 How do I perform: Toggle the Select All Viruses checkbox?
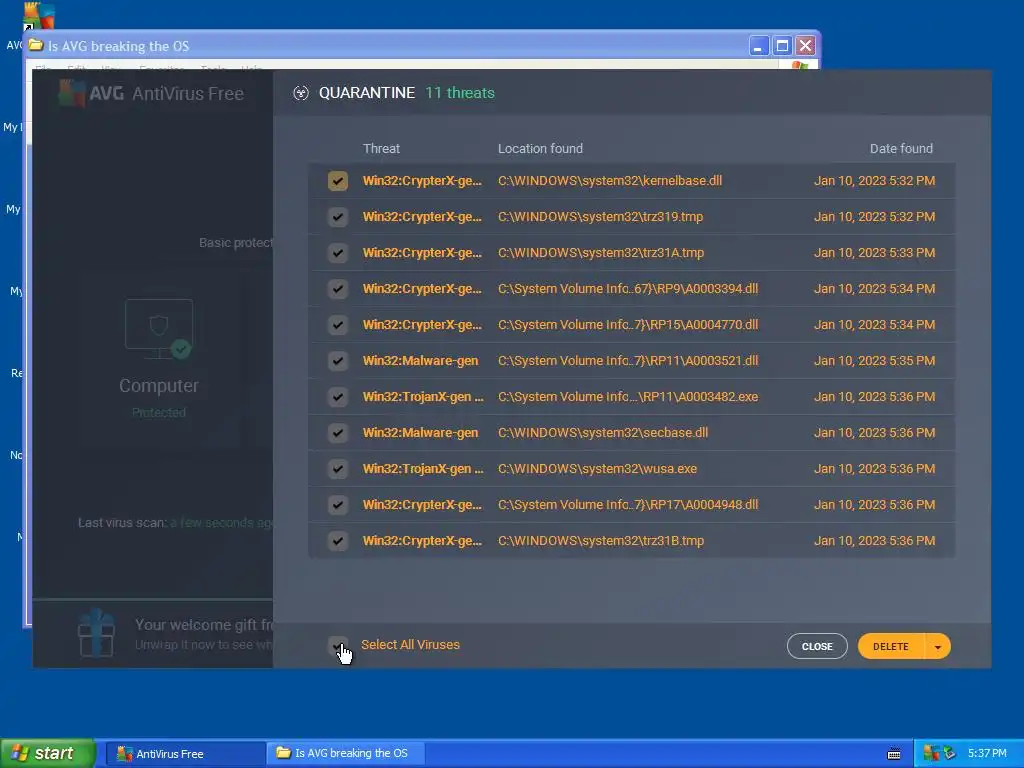click(x=338, y=645)
